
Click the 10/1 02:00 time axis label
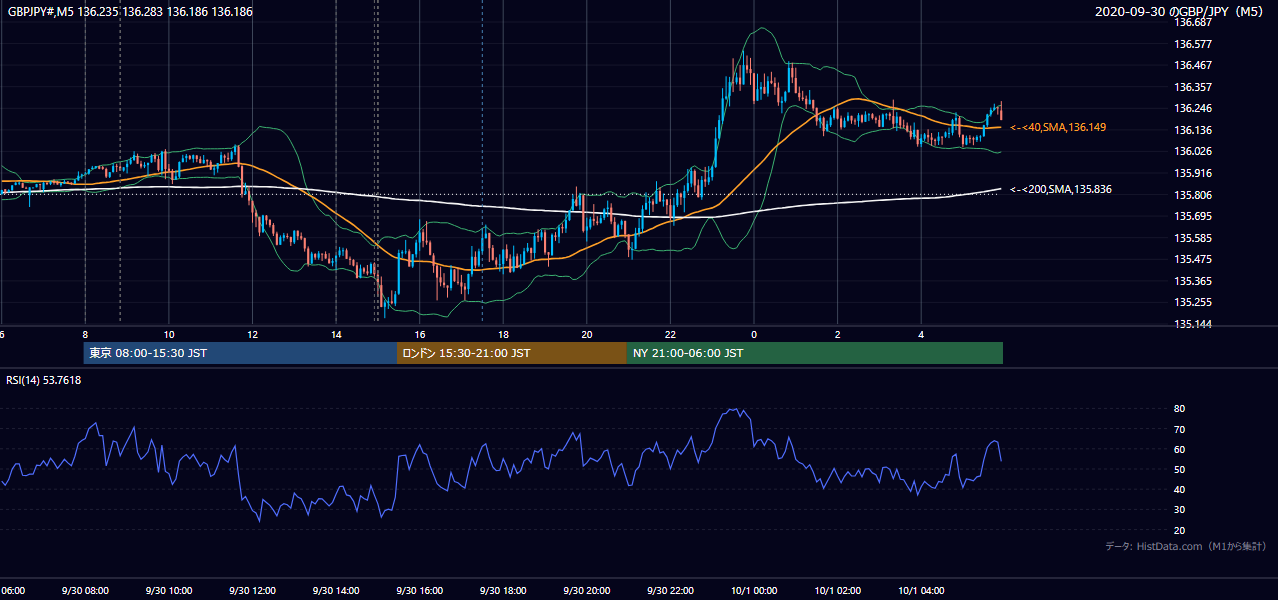click(x=837, y=591)
